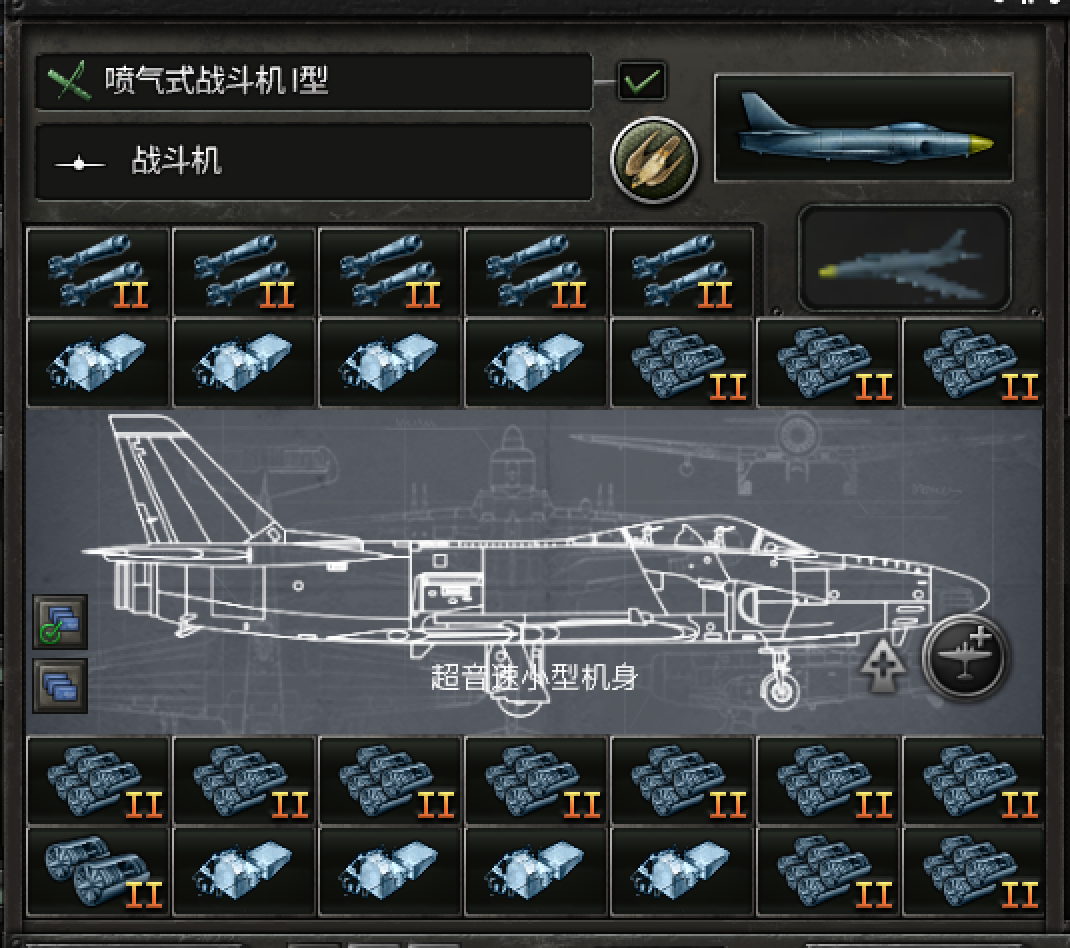
Task: Click the 超音速小型机身 airframe label
Action: (534, 677)
